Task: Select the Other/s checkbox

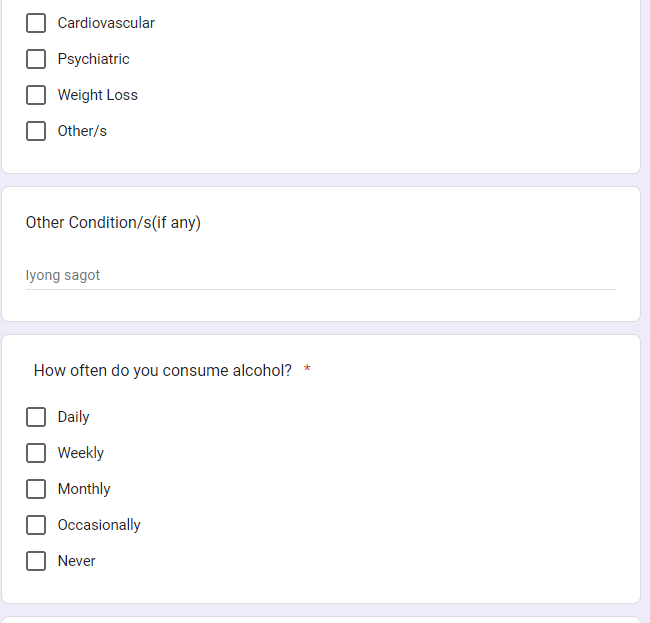Action: click(x=36, y=131)
